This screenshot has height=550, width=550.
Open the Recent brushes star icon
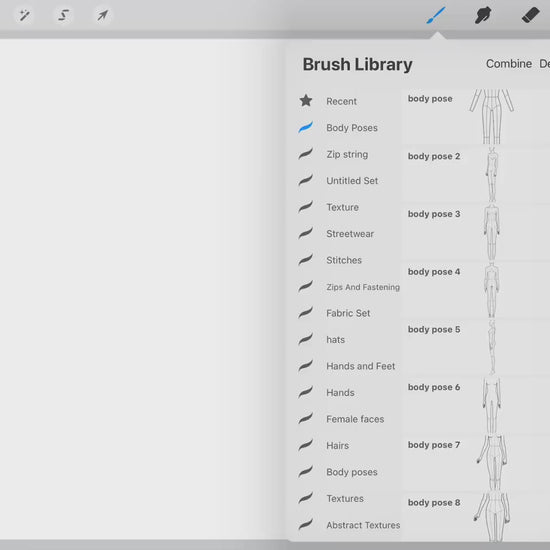click(x=306, y=101)
